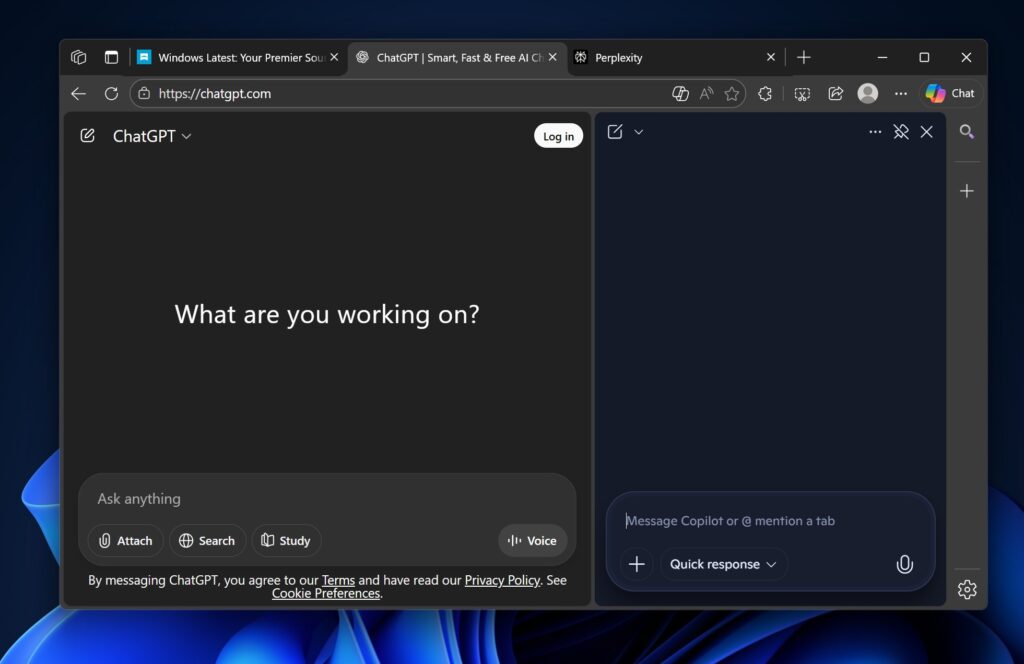Open Copilot Chat from Edge toolbar
Screen dimensions: 1024x664
(947, 93)
